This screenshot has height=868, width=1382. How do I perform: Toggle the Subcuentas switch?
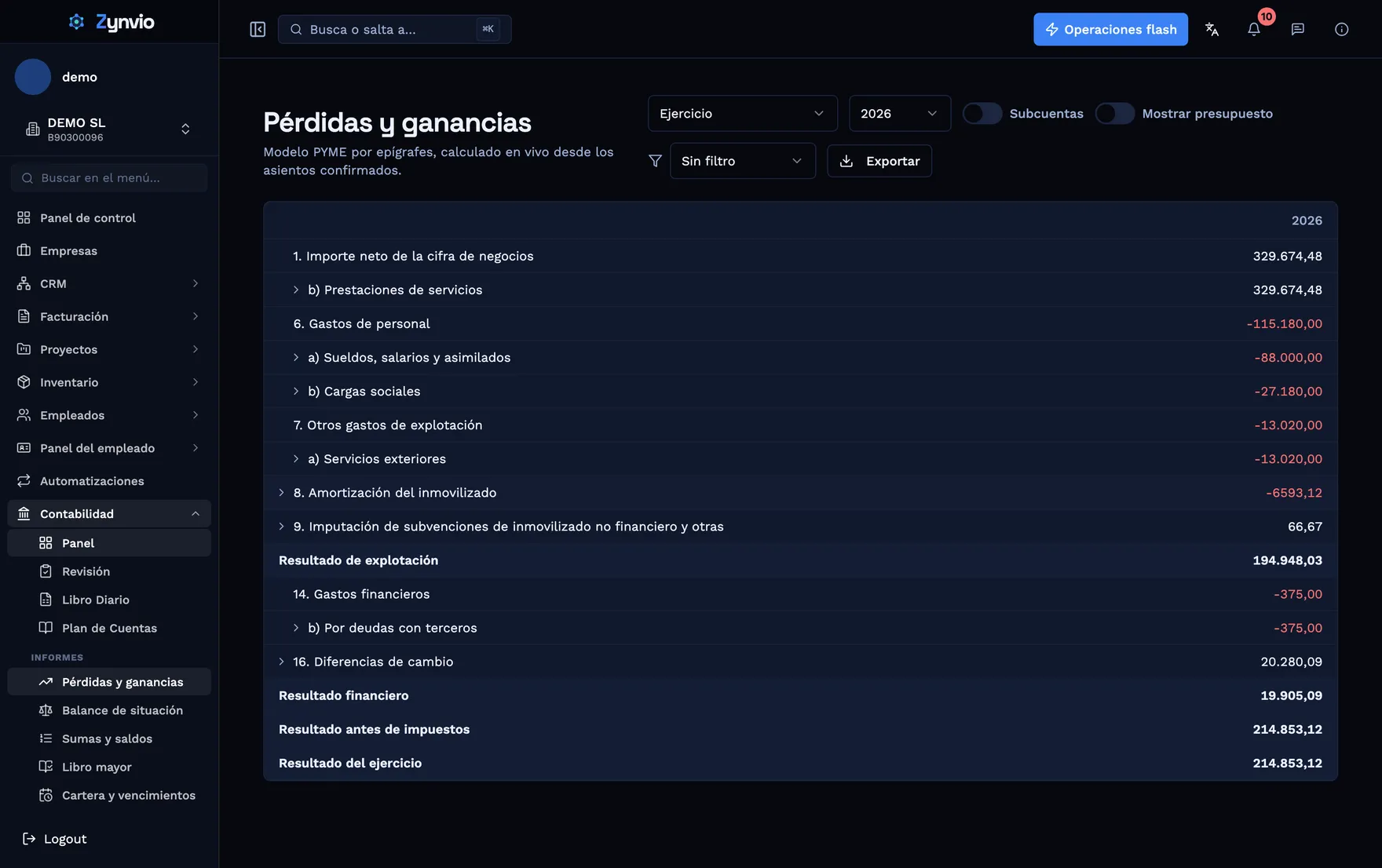point(982,113)
